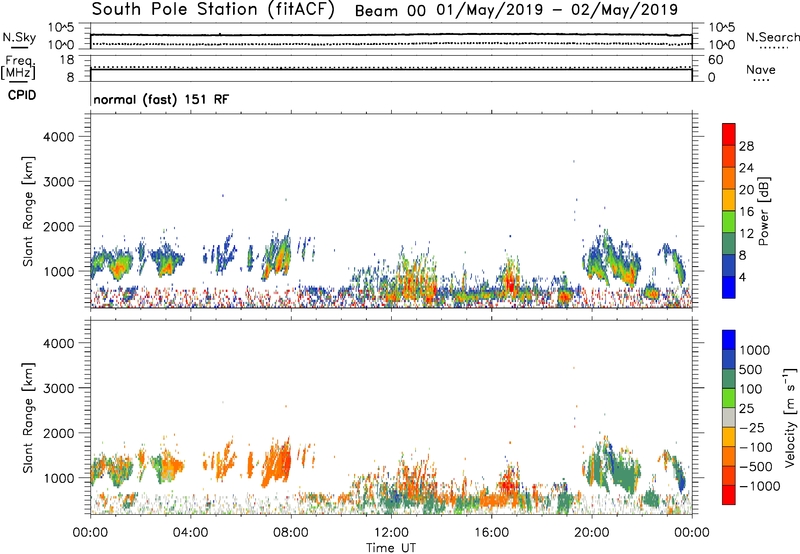Click the "18" tick on frequency axis
This screenshot has width=800, height=554.
pyautogui.click(x=67, y=60)
